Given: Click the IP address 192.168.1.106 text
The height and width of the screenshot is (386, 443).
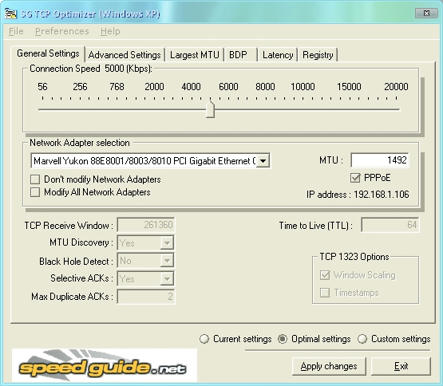Looking at the screenshot, I should [x=358, y=194].
